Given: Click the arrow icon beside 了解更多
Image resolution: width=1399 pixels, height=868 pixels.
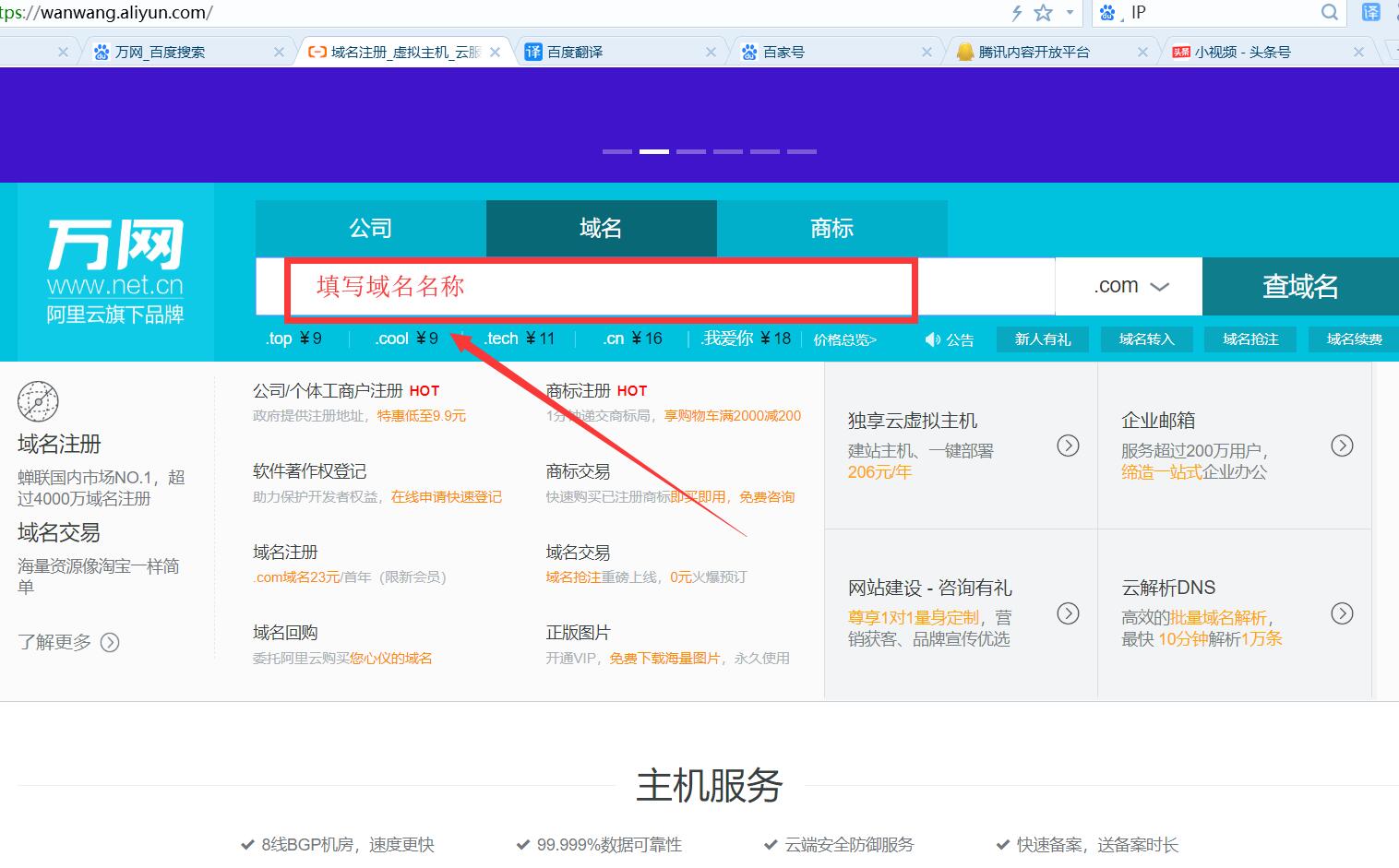Looking at the screenshot, I should click(x=110, y=642).
